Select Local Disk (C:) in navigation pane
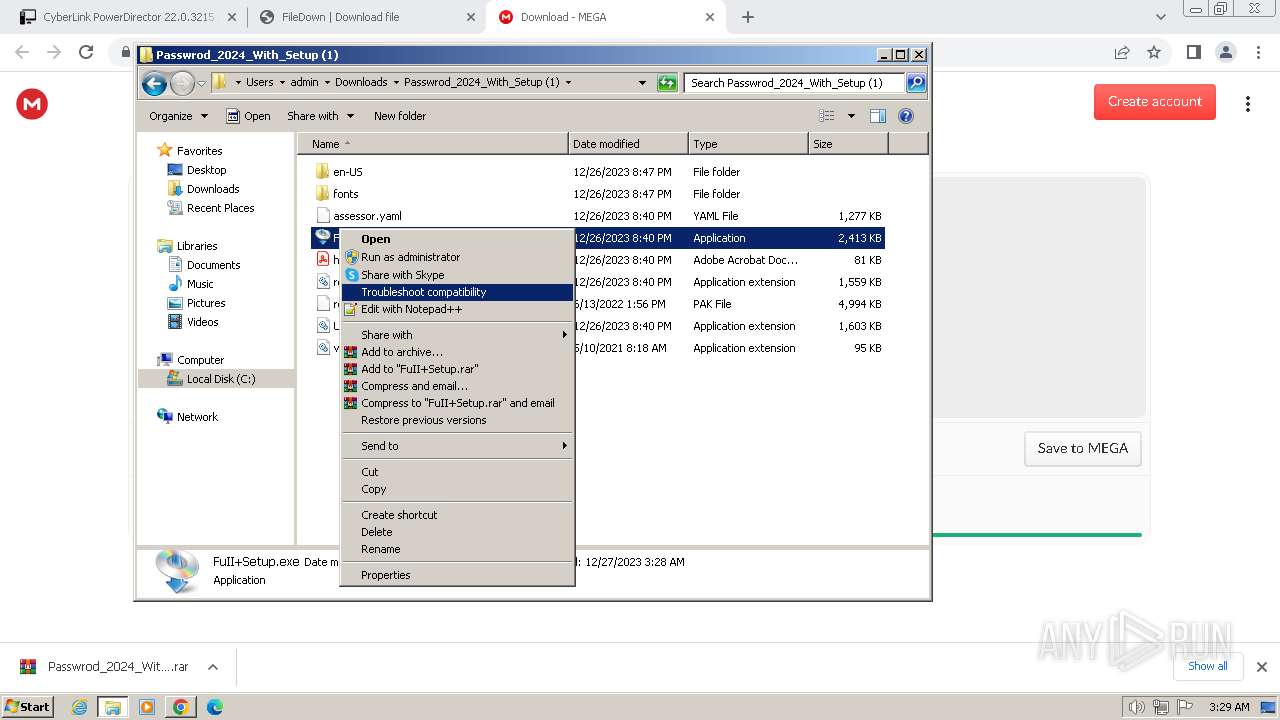This screenshot has height=720, width=1280. point(220,379)
